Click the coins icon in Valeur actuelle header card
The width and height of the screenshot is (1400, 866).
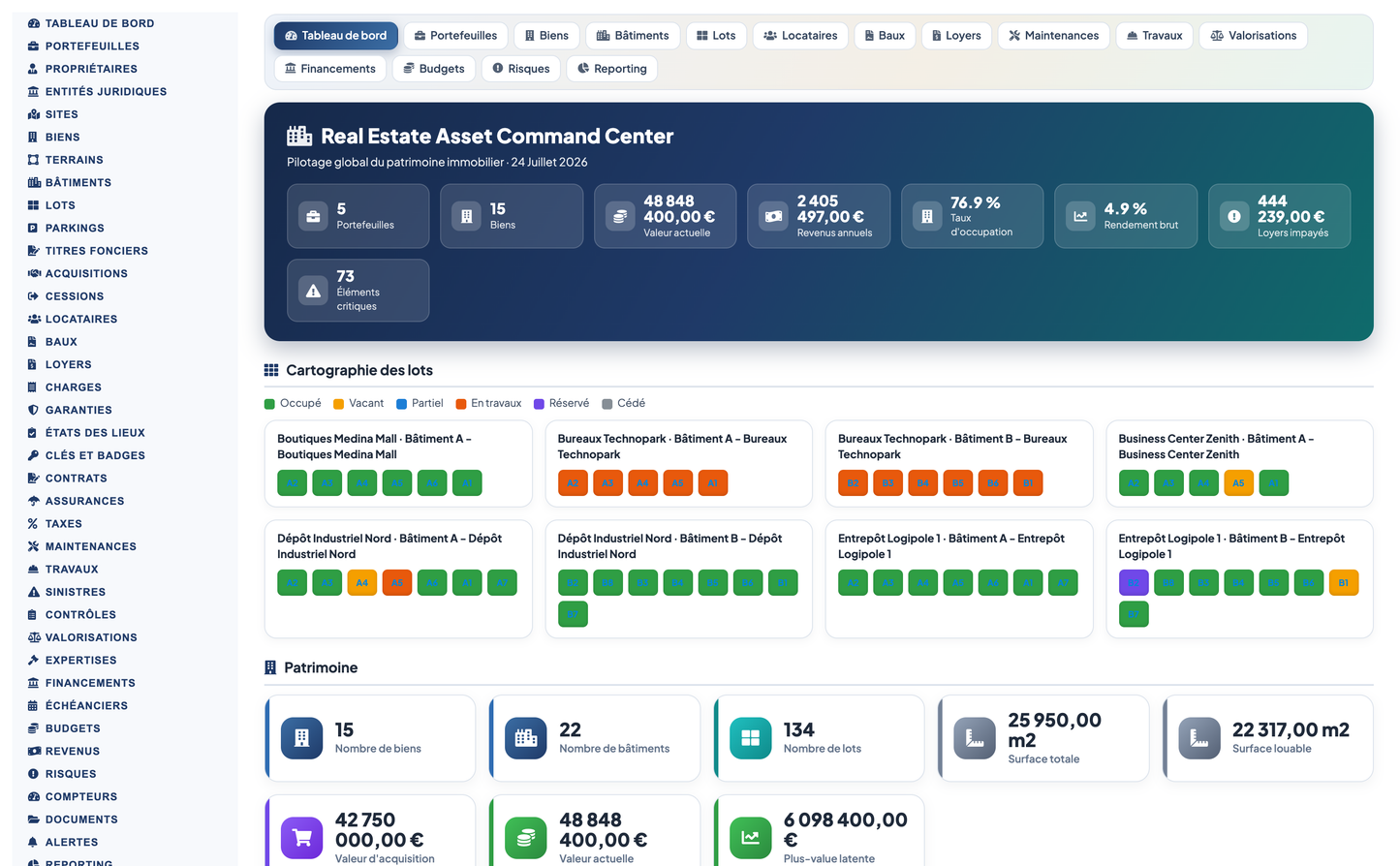tap(620, 217)
